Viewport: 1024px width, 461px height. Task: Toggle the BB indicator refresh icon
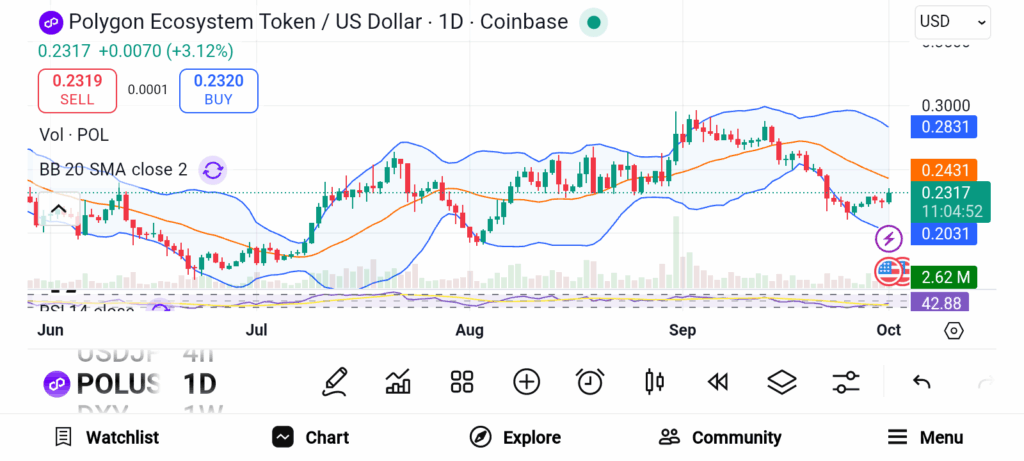coord(212,169)
